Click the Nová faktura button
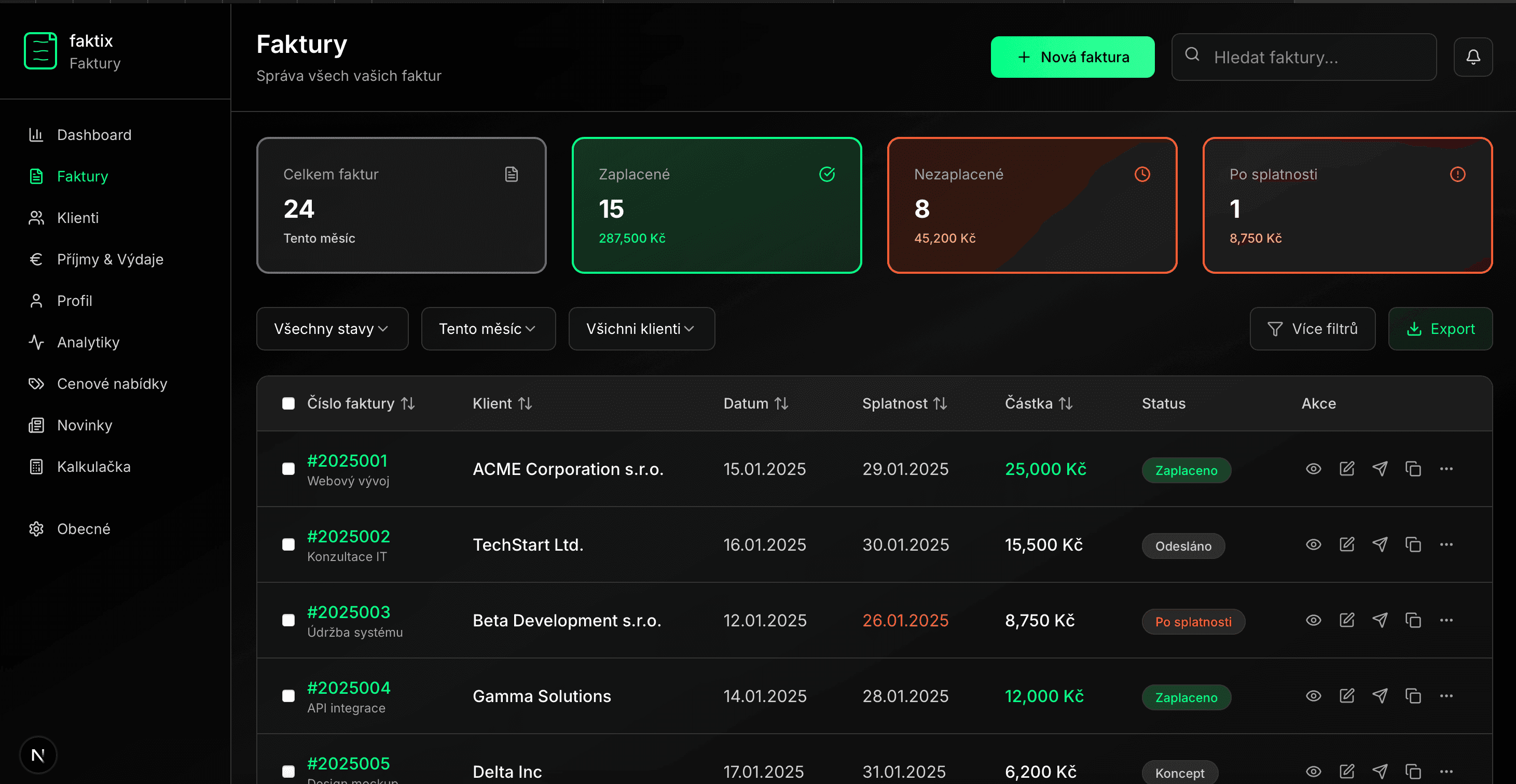Viewport: 1516px width, 784px height. point(1072,57)
